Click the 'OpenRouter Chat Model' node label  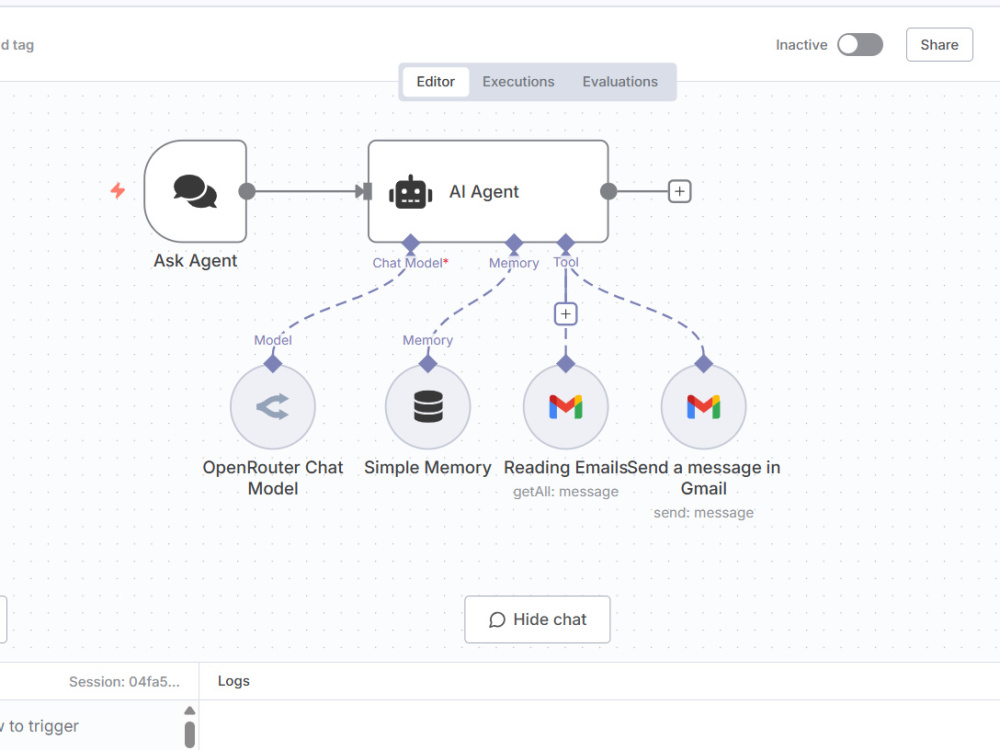tap(273, 478)
